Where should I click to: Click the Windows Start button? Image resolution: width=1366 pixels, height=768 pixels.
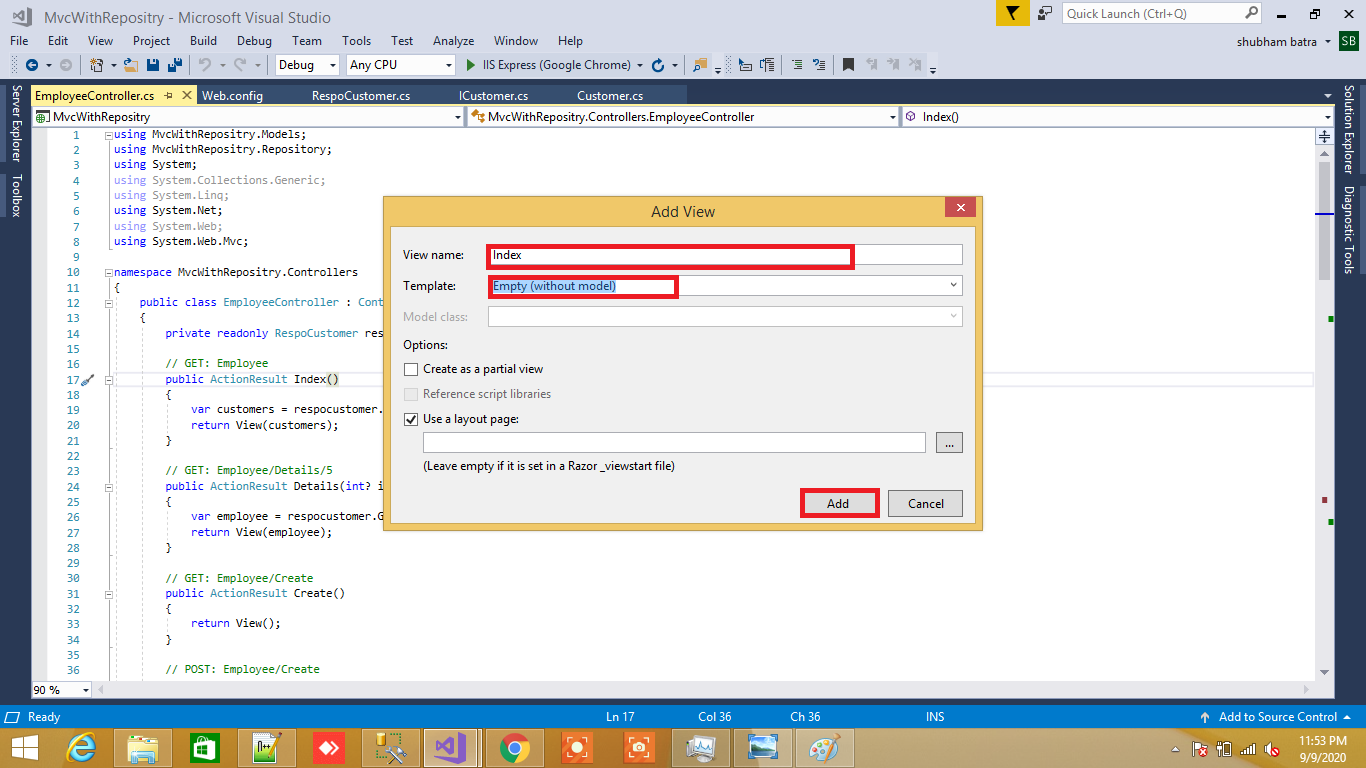point(24,747)
